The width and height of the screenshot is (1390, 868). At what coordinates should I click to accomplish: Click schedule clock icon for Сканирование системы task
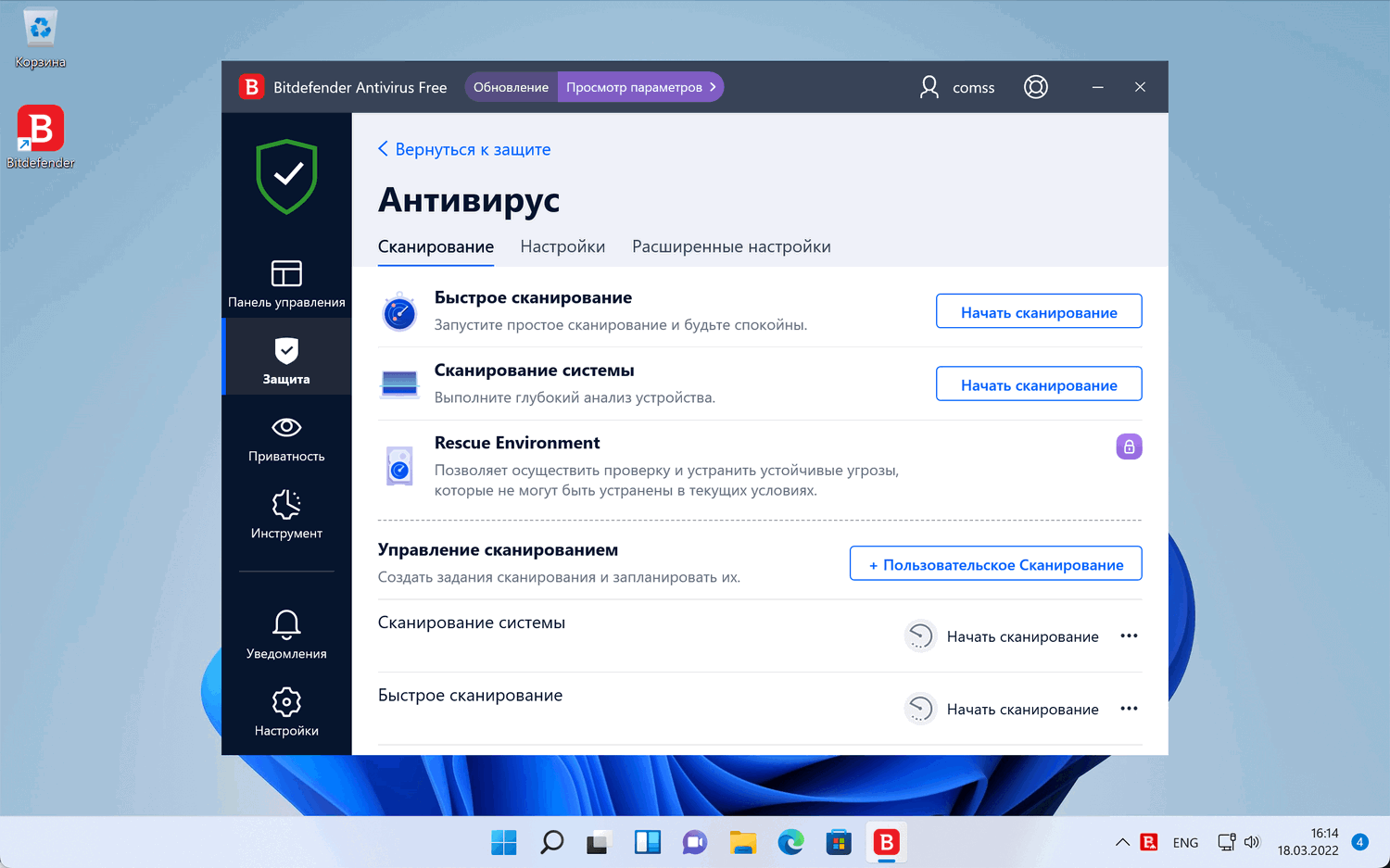point(920,636)
